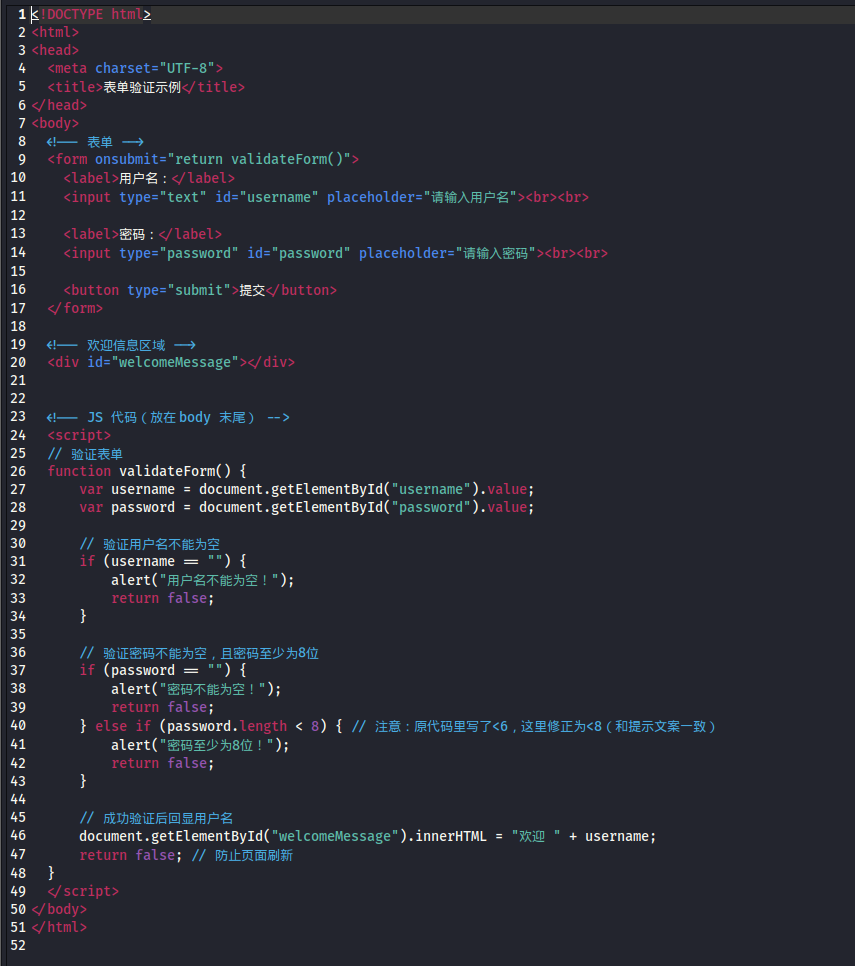The image size is (855, 966).
Task: Click the DOCTYPE html declaration on line 1
Action: [91, 14]
